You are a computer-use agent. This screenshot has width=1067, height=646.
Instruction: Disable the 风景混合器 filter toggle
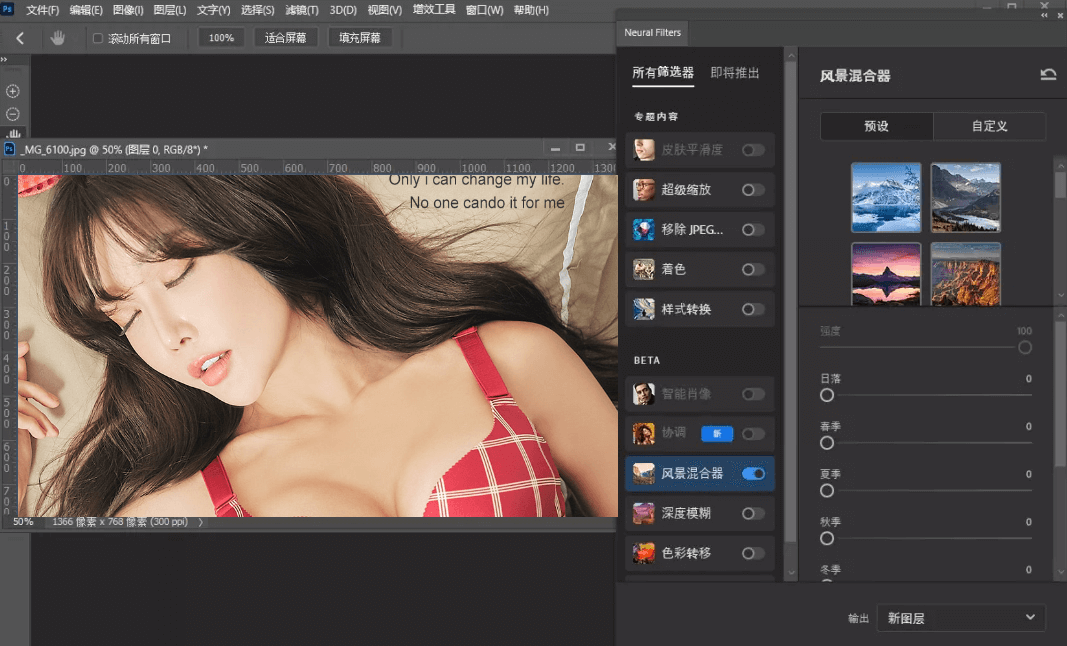pos(753,473)
